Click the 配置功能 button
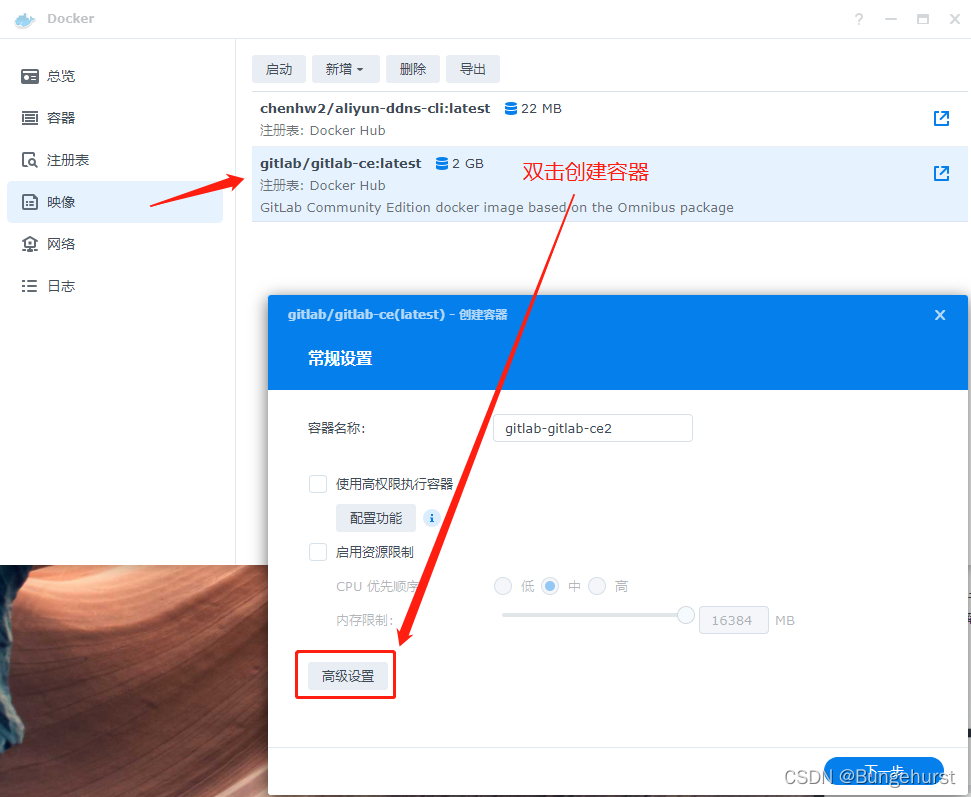 point(375,518)
